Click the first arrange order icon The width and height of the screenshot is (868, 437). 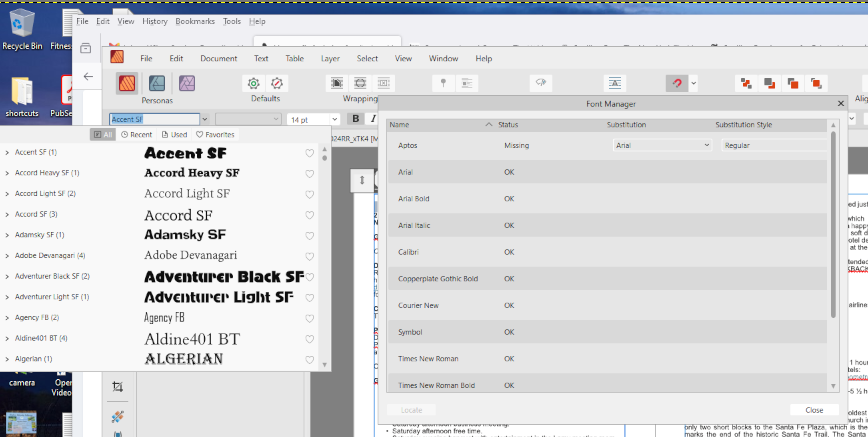tap(746, 83)
